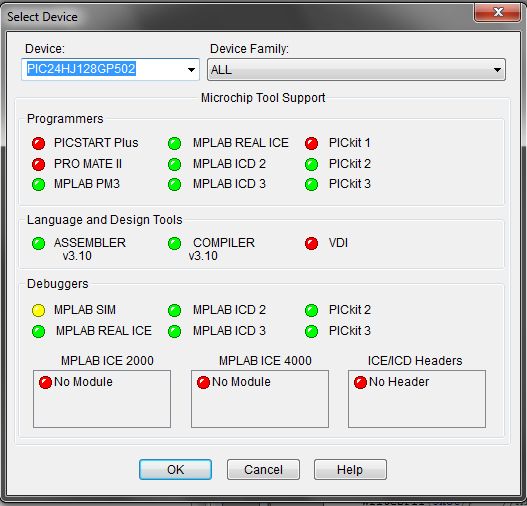Click the green MPLAB ICD 2 debugger indicator
The image size is (527, 506).
point(174,310)
